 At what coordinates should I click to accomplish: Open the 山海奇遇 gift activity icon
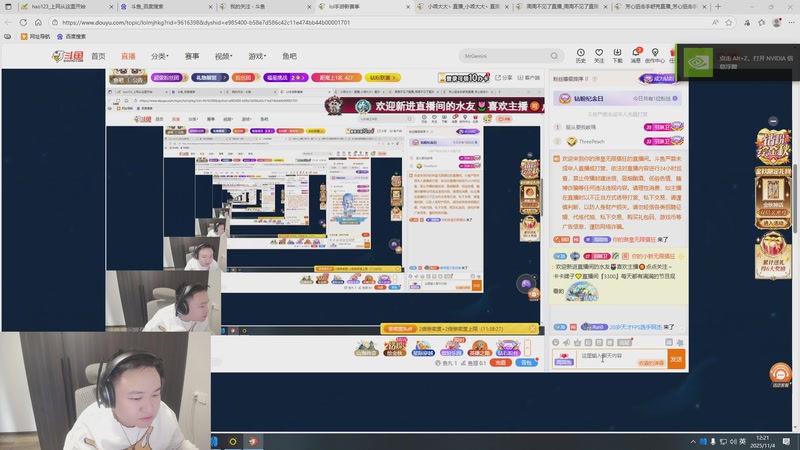tap(367, 348)
